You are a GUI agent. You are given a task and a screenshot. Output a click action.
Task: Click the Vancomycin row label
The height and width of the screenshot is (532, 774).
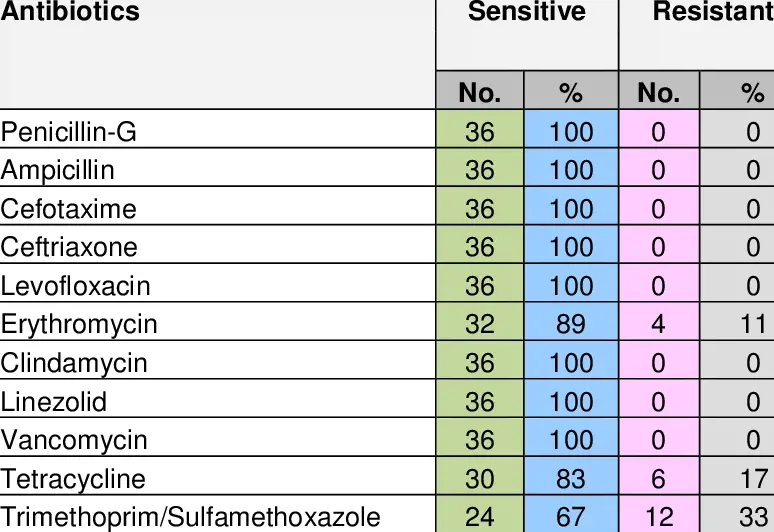pos(74,440)
